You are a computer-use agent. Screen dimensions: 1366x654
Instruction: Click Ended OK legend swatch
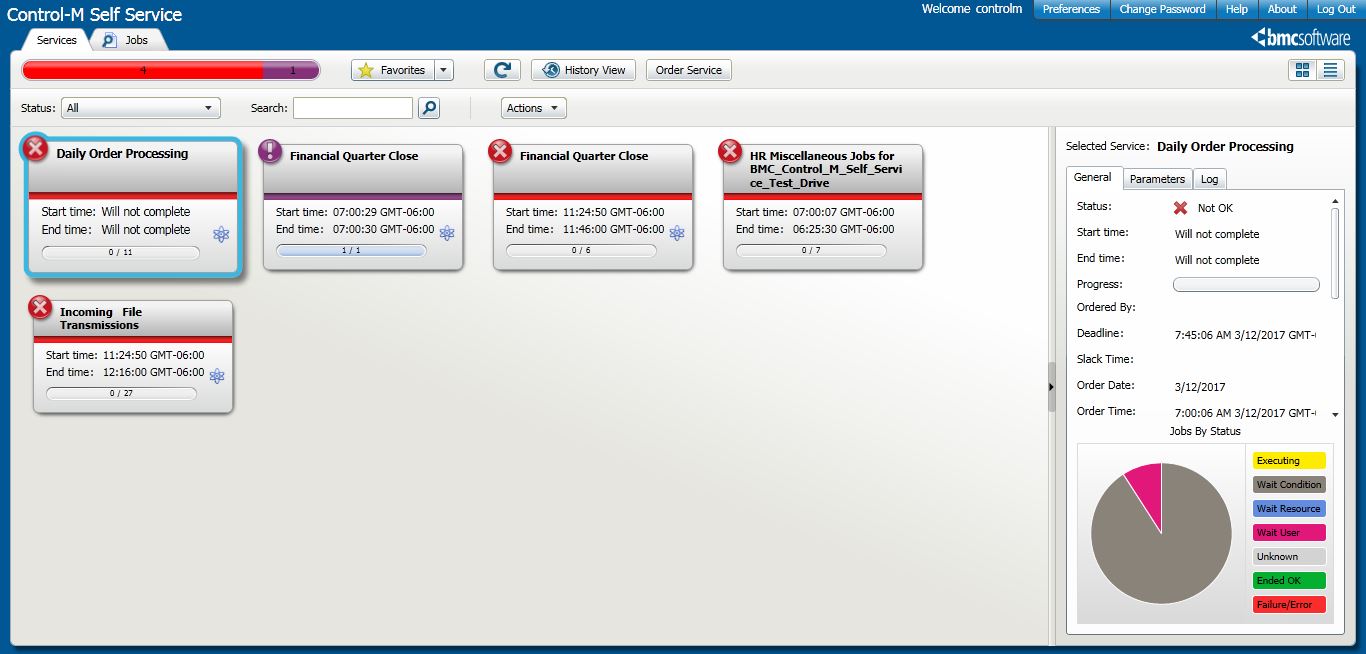tap(1289, 581)
